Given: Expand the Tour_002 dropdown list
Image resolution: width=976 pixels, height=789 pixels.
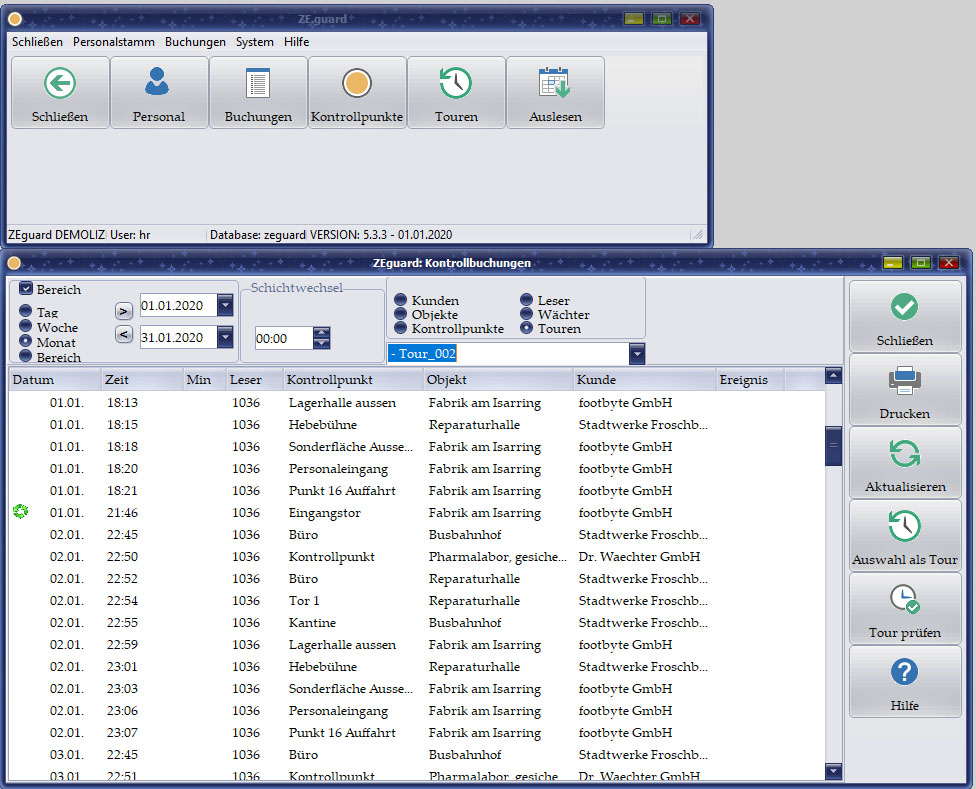Looking at the screenshot, I should click(637, 354).
